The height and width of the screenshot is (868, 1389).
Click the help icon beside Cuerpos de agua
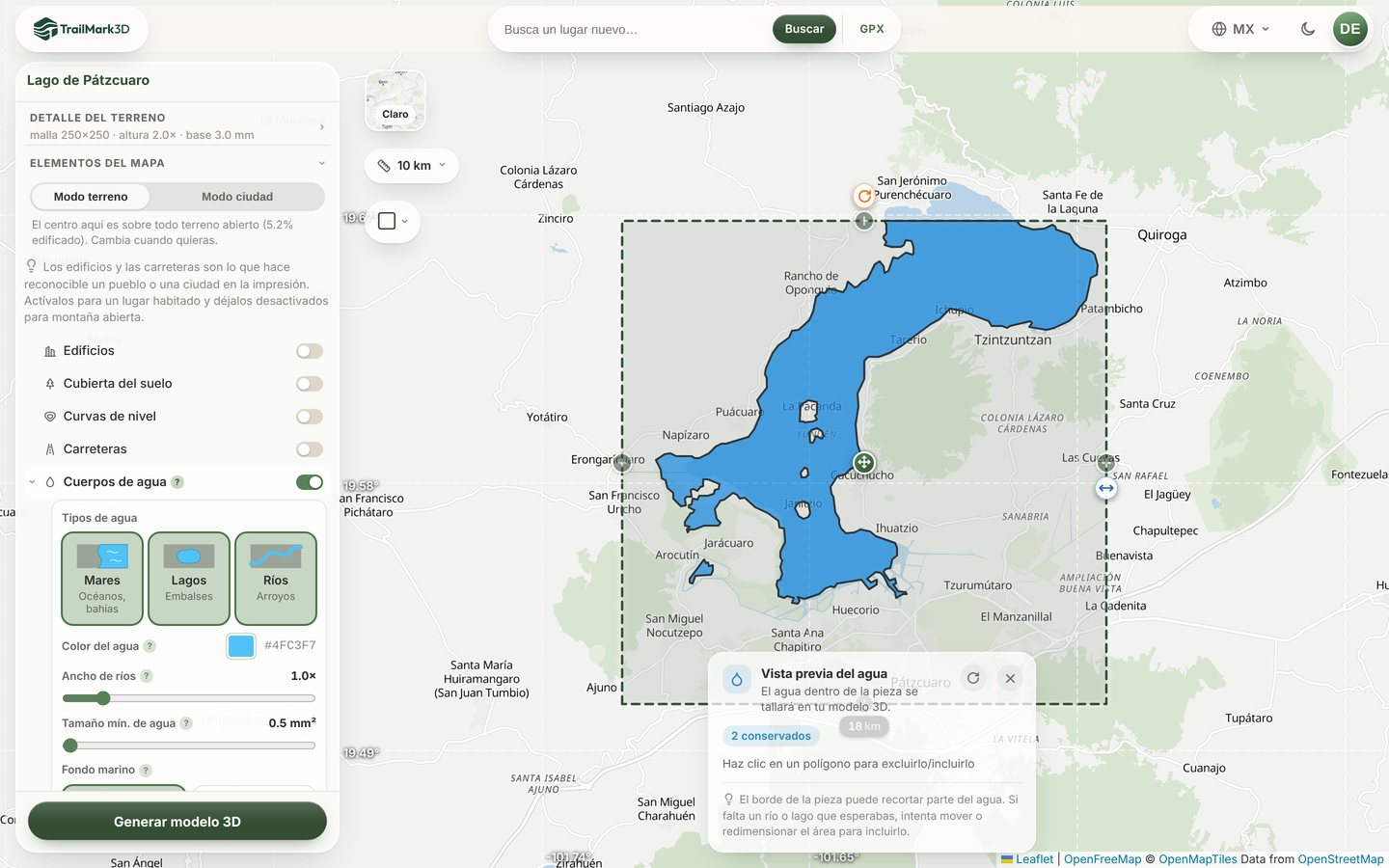pos(177,482)
